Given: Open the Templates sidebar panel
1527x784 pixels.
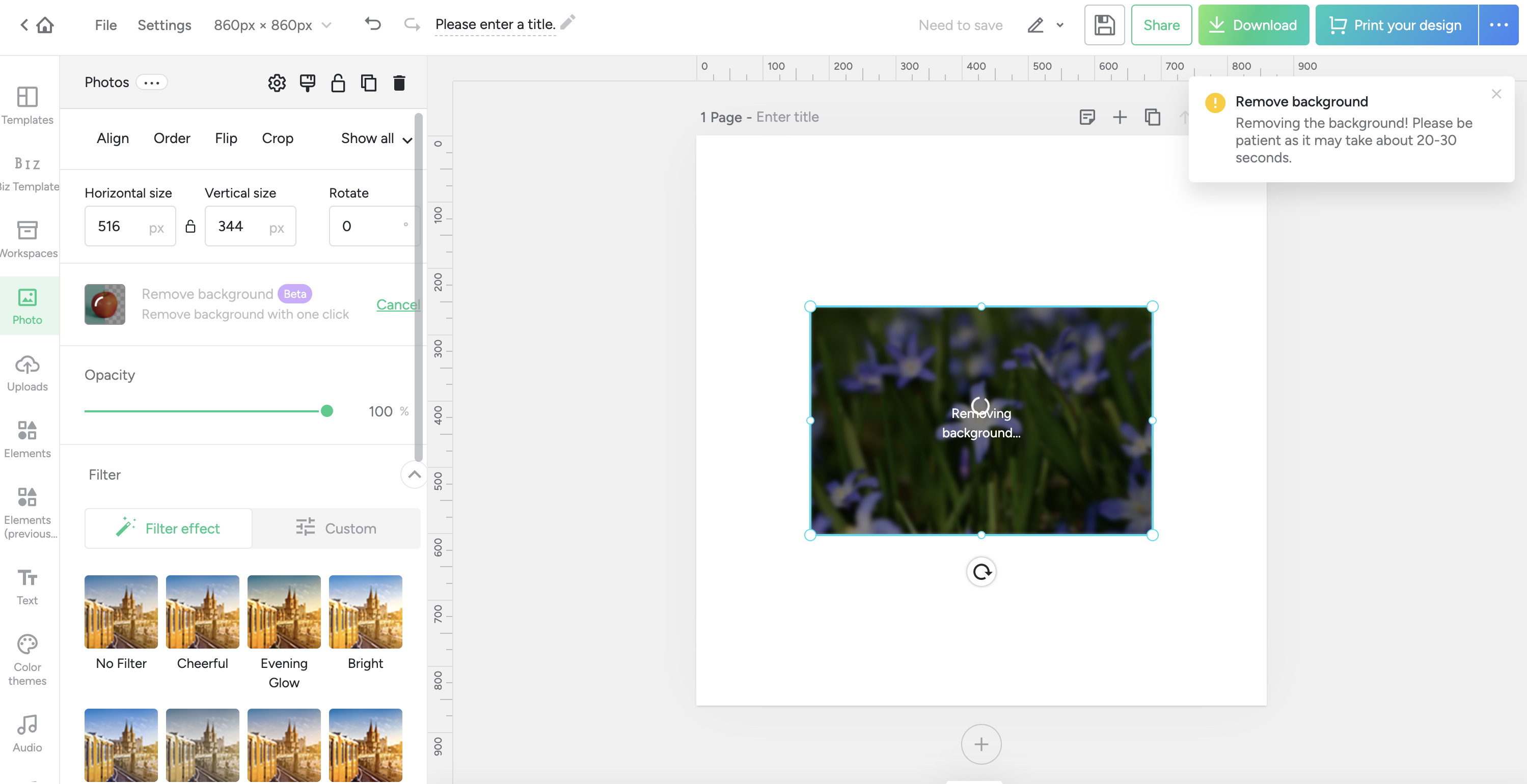Looking at the screenshot, I should [x=28, y=105].
